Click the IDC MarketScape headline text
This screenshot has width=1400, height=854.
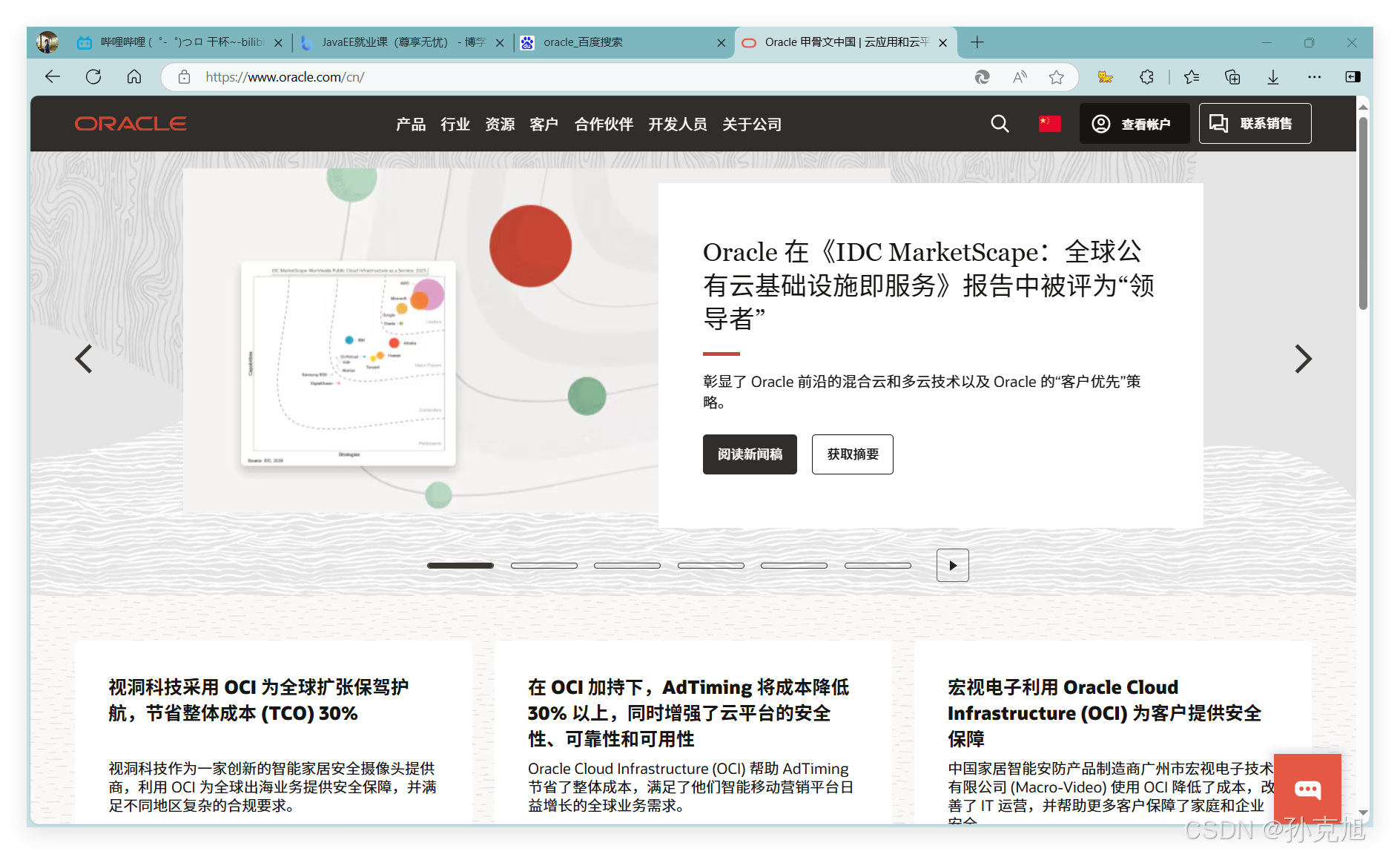tap(928, 285)
